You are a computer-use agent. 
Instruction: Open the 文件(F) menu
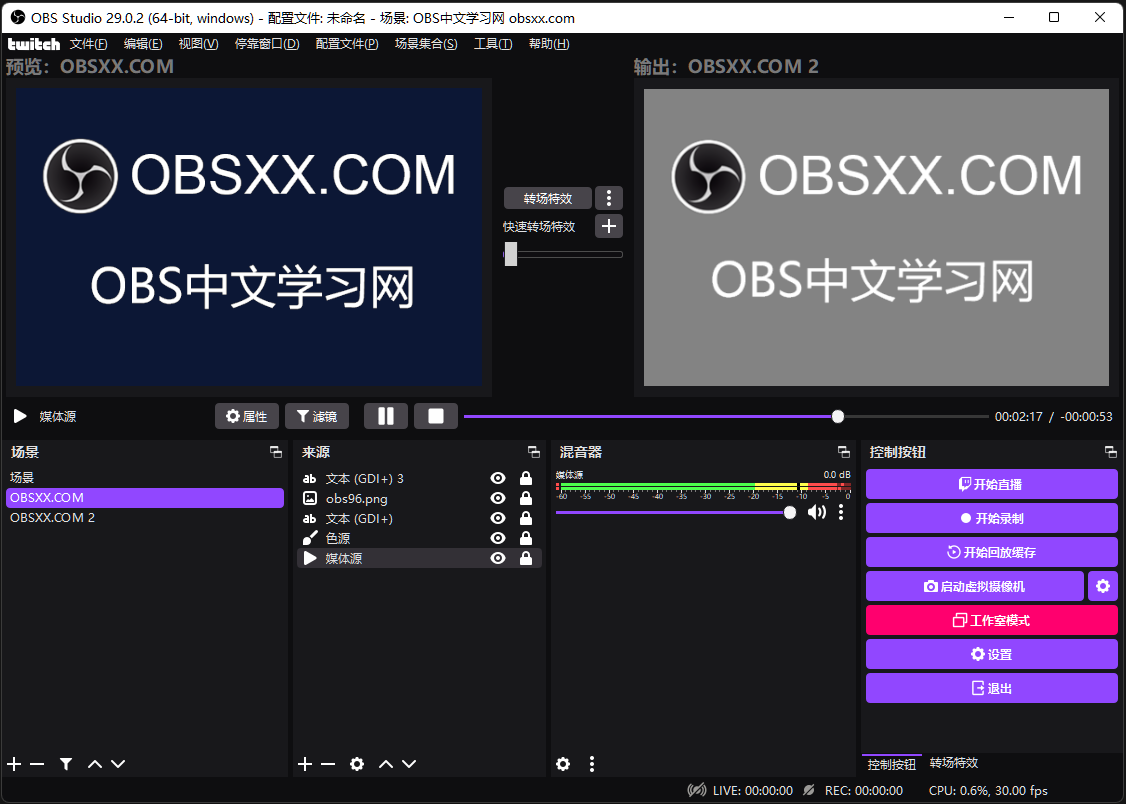pos(88,44)
